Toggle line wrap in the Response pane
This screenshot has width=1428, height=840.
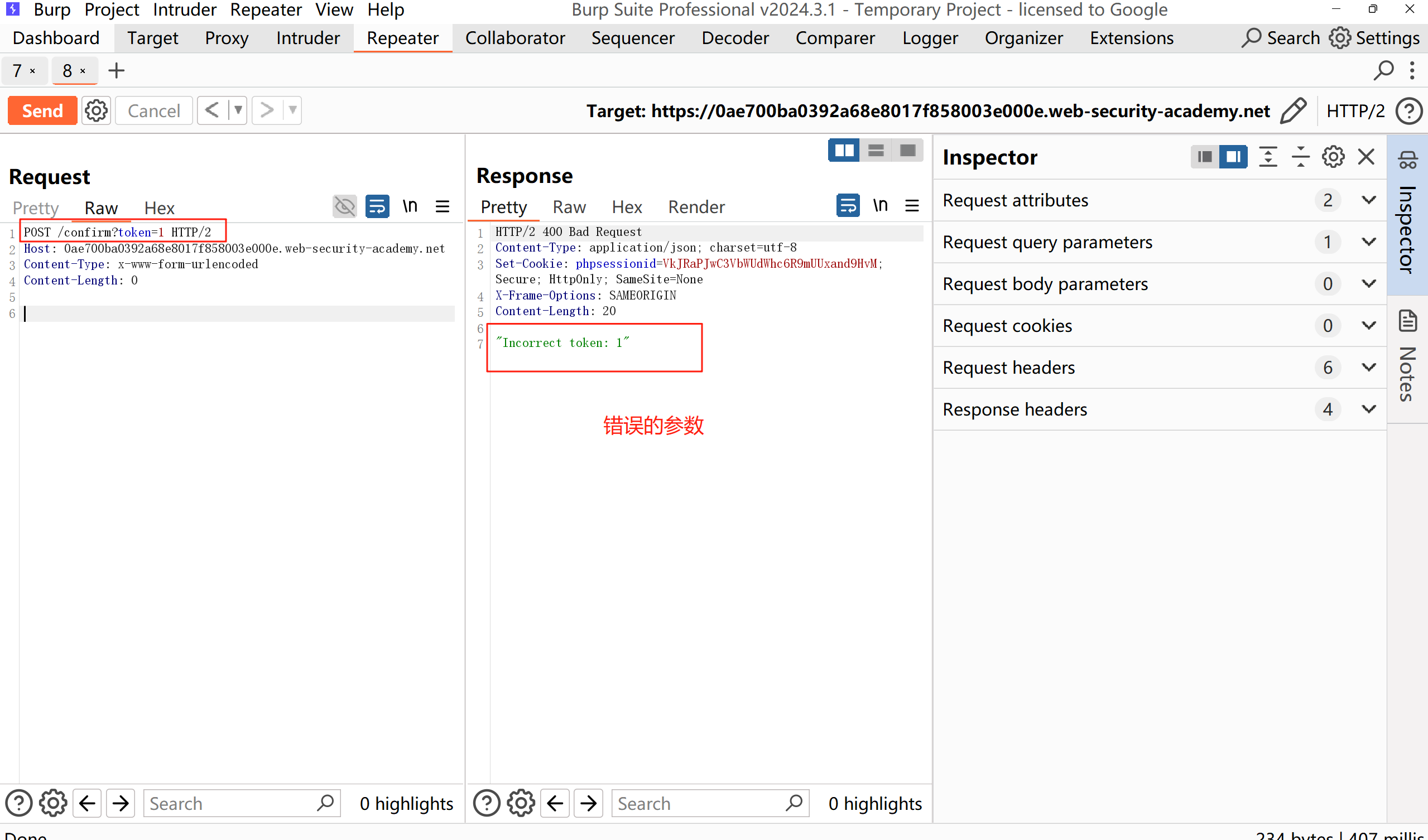tap(848, 206)
